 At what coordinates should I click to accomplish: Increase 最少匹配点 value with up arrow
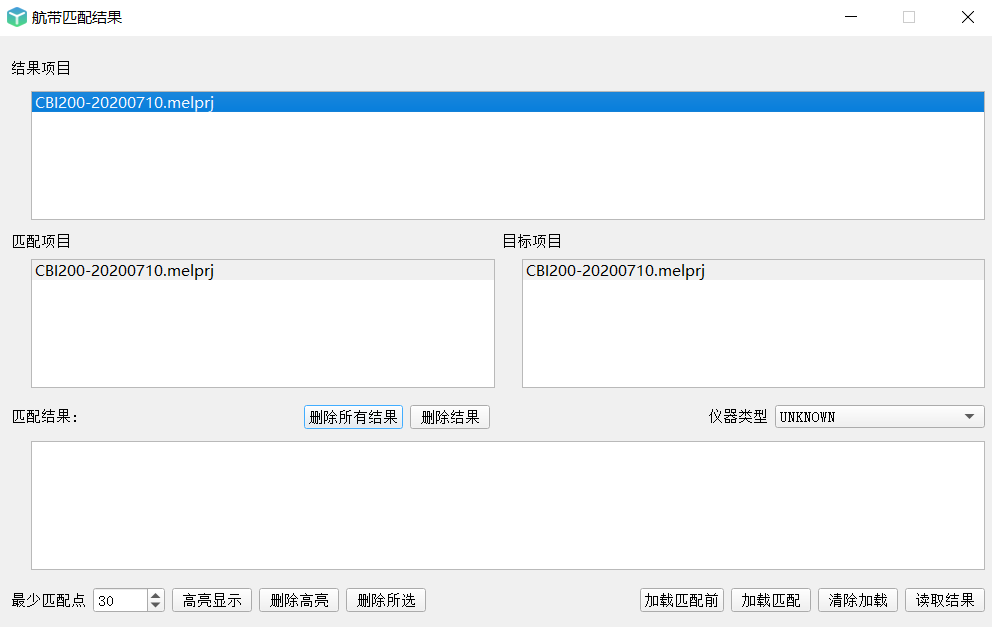156,595
